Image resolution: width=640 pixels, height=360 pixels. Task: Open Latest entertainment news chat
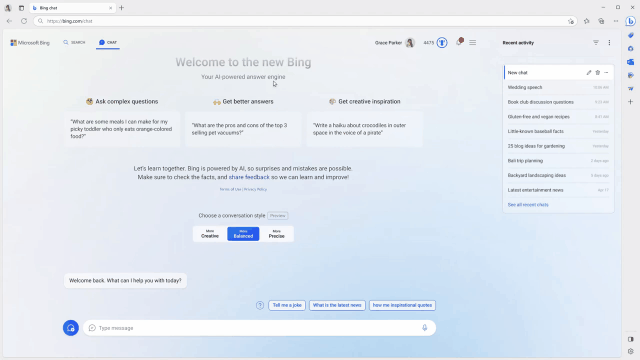(558, 190)
